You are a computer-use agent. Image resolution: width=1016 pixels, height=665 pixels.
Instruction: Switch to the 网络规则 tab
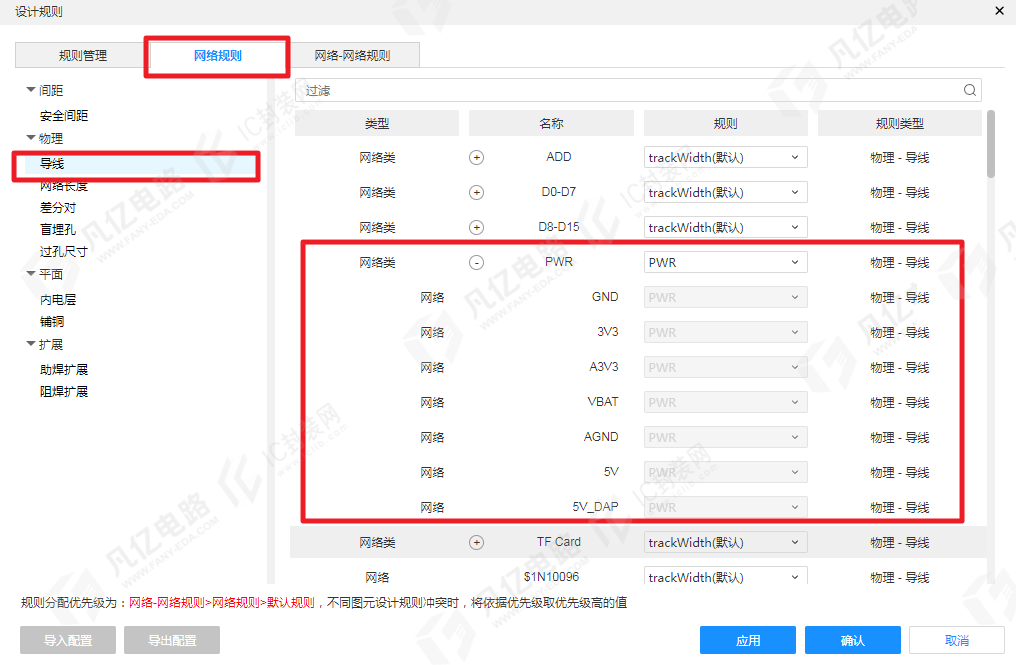click(218, 55)
